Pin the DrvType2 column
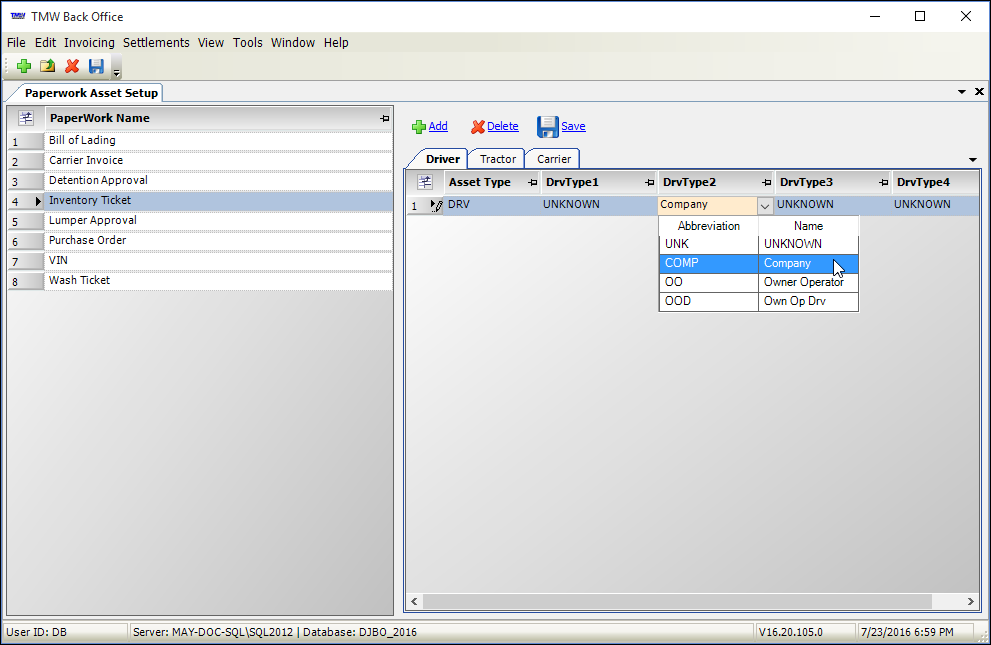This screenshot has height=645, width=991. click(x=766, y=183)
